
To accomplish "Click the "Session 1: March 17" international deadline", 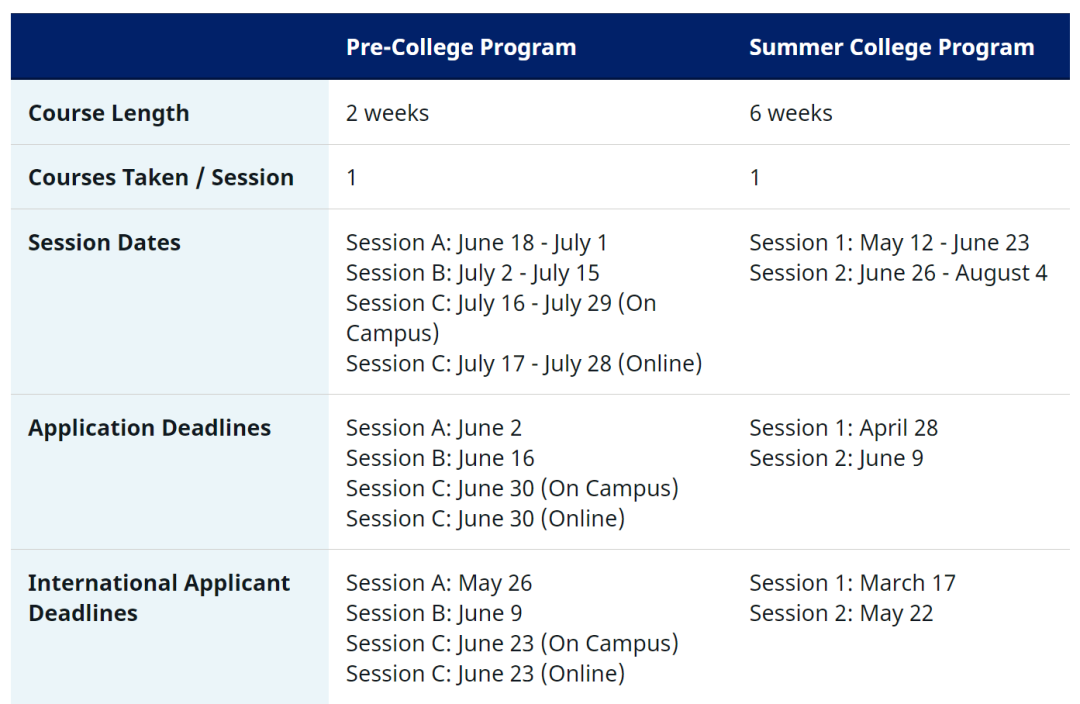I will pos(852,582).
